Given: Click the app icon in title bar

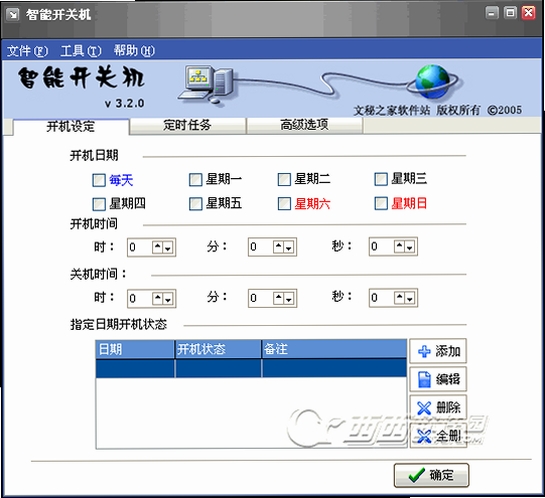Looking at the screenshot, I should click(13, 14).
